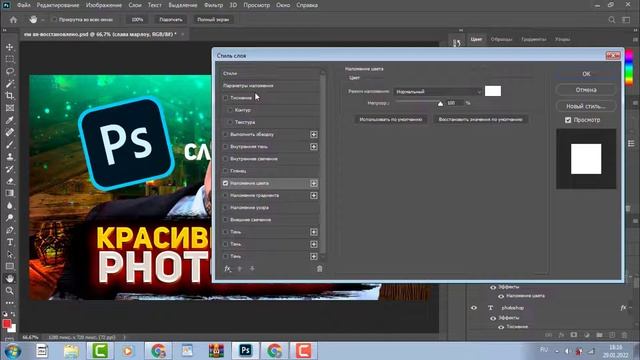Screen dimensions: 640x360
Task: Select the Move tool
Action: (9, 47)
